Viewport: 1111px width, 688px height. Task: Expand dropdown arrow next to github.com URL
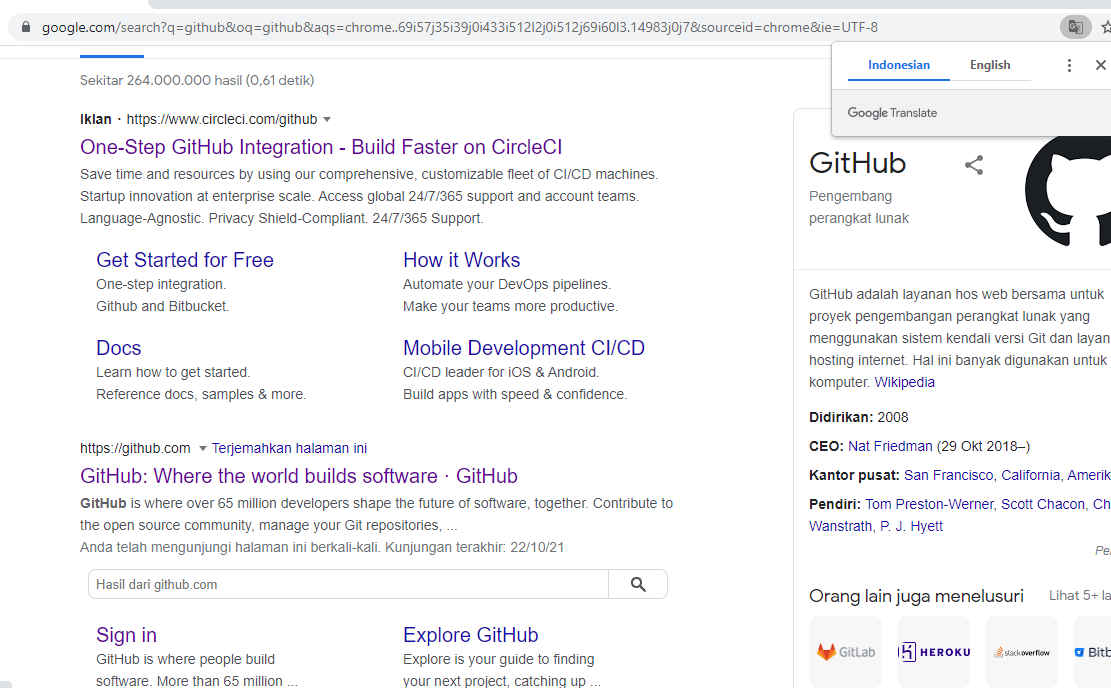[203, 449]
